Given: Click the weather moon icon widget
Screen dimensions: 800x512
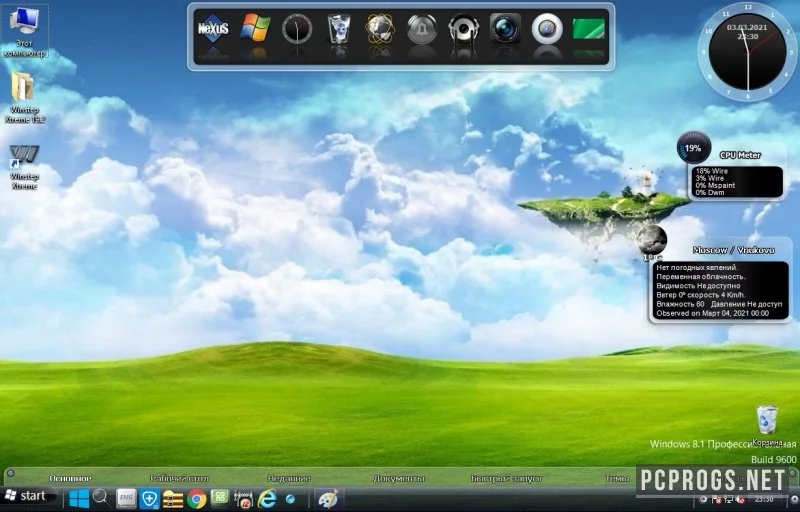Looking at the screenshot, I should pos(652,239).
